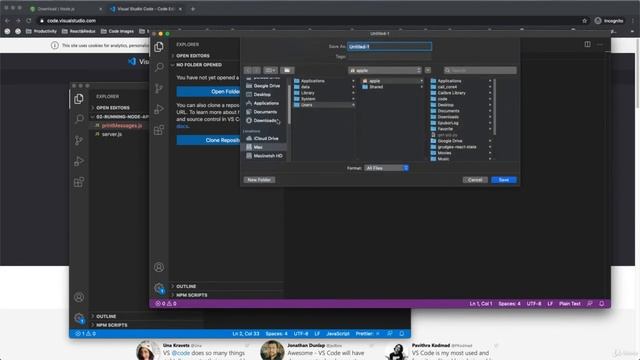640x360 pixels.
Task: Click Save button in dialog
Action: coord(504,180)
